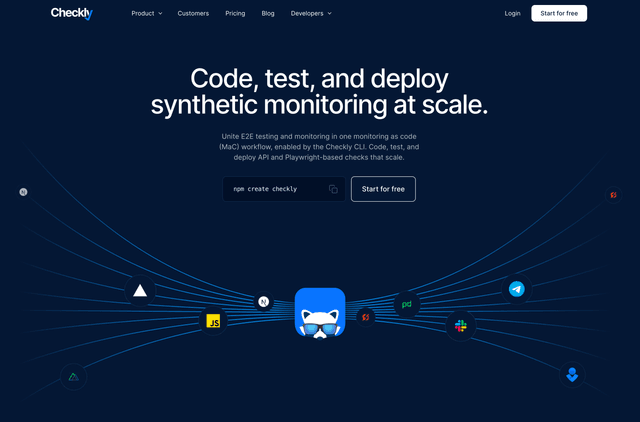Viewport: 640px width, 422px height.
Task: Click the Checkly logo
Action: pyautogui.click(x=71, y=13)
